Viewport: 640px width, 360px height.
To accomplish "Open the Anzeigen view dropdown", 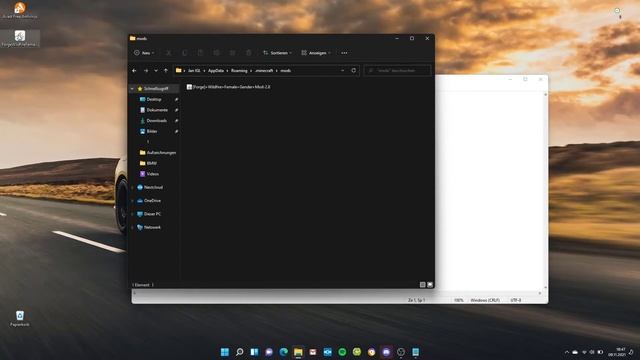I will 316,53.
